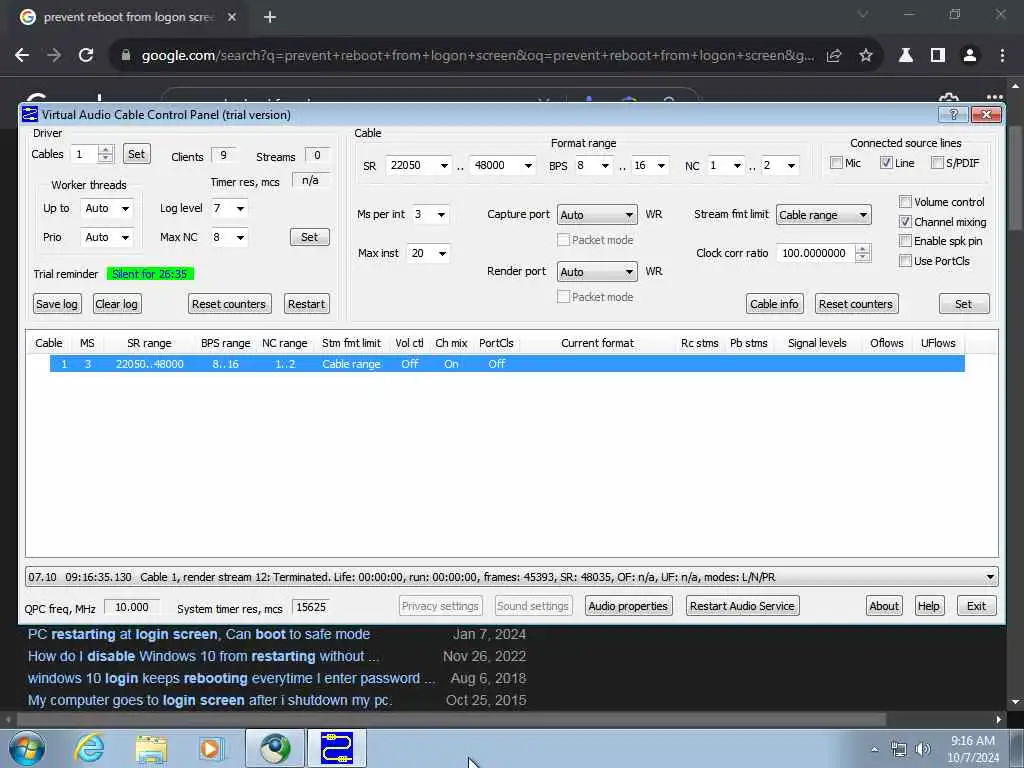The width and height of the screenshot is (1024, 768).
Task: Uncheck the Line source line checkbox
Action: 886,163
